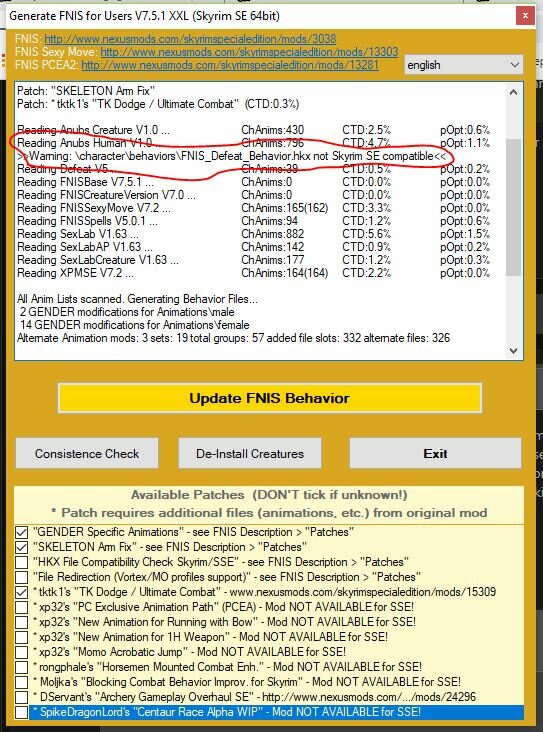Uncheck tktk1's TK Dodge / Ultimate Combat patch
The height and width of the screenshot is (732, 543).
pyautogui.click(x=21, y=592)
